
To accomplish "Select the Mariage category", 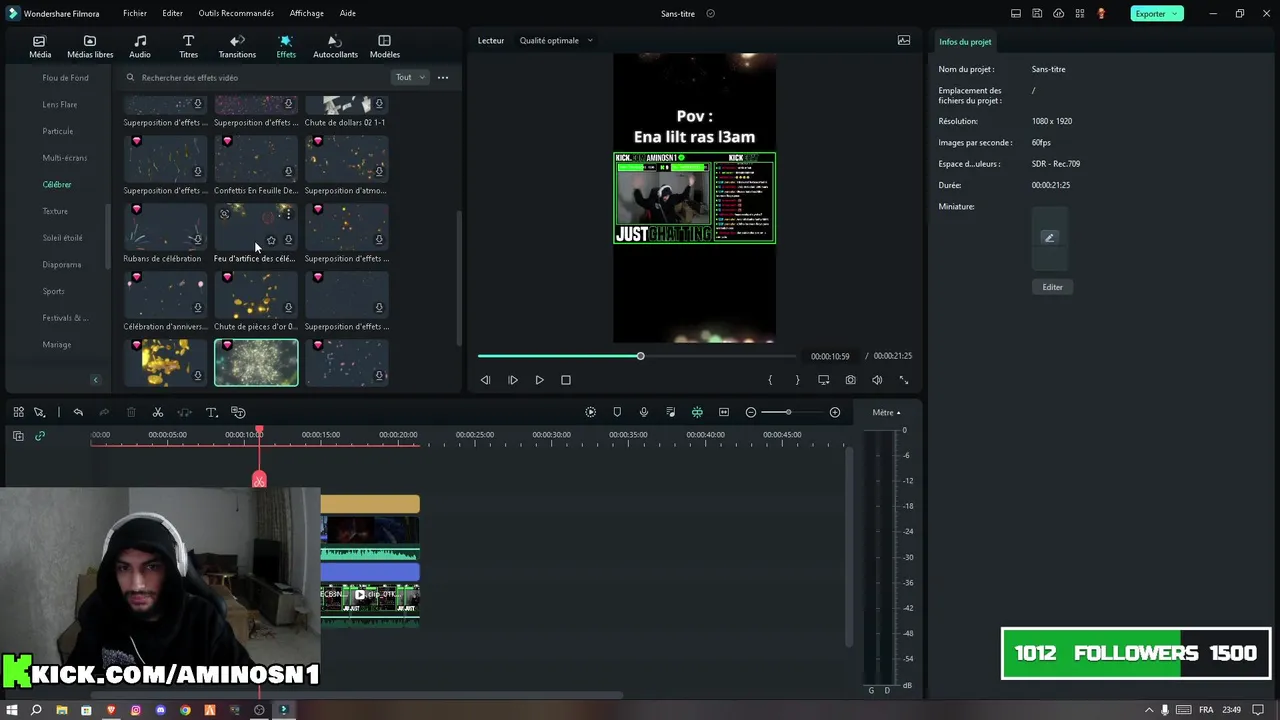I will 56,345.
